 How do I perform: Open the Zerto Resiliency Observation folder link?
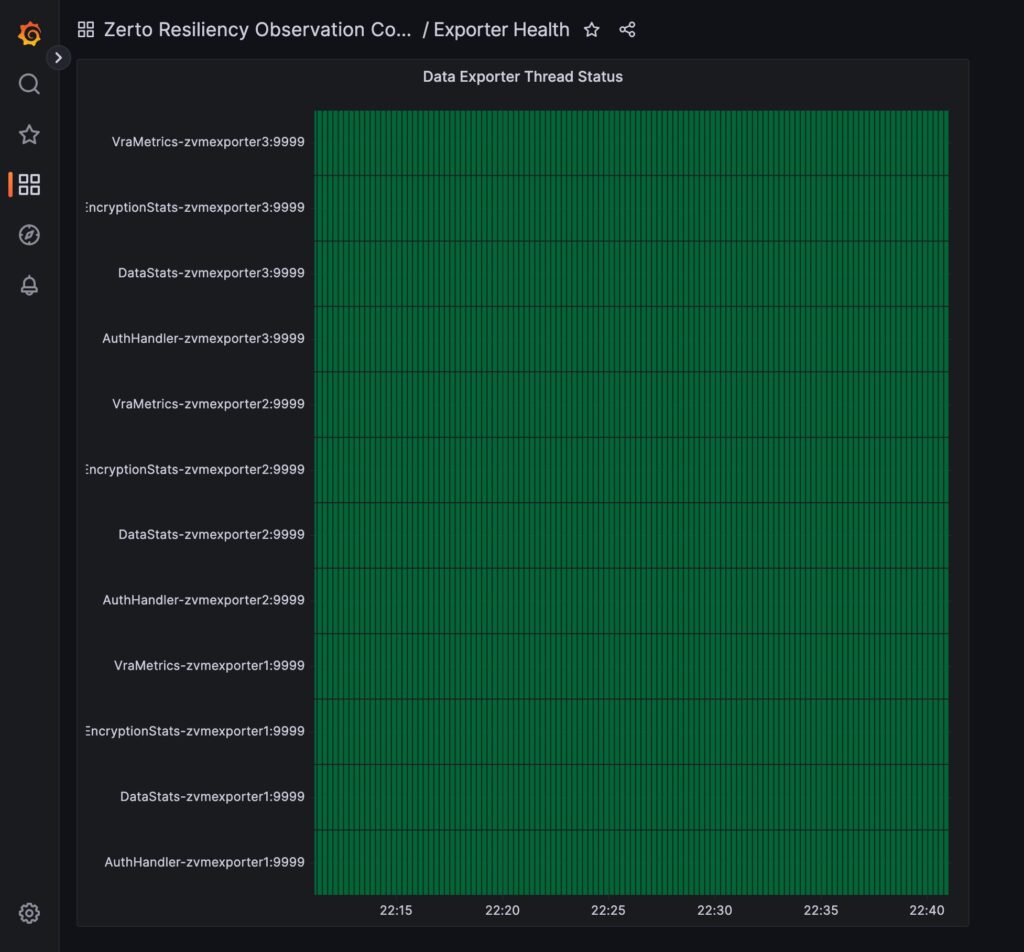[x=257, y=29]
